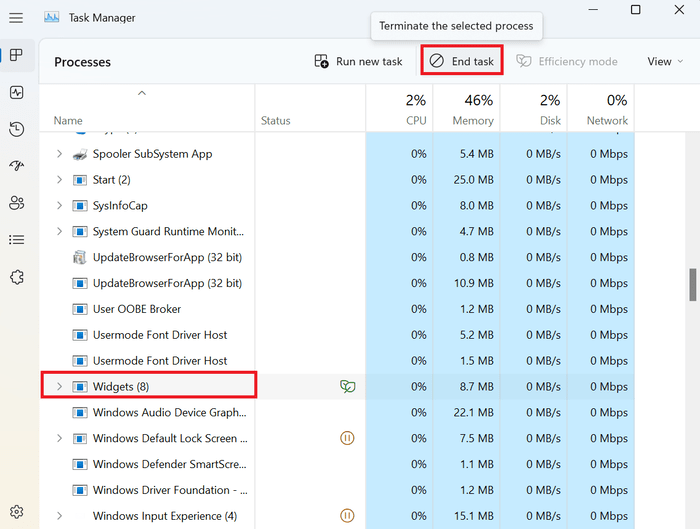Open Startup apps icon in sidebar
This screenshot has width=700, height=529.
pyautogui.click(x=17, y=166)
